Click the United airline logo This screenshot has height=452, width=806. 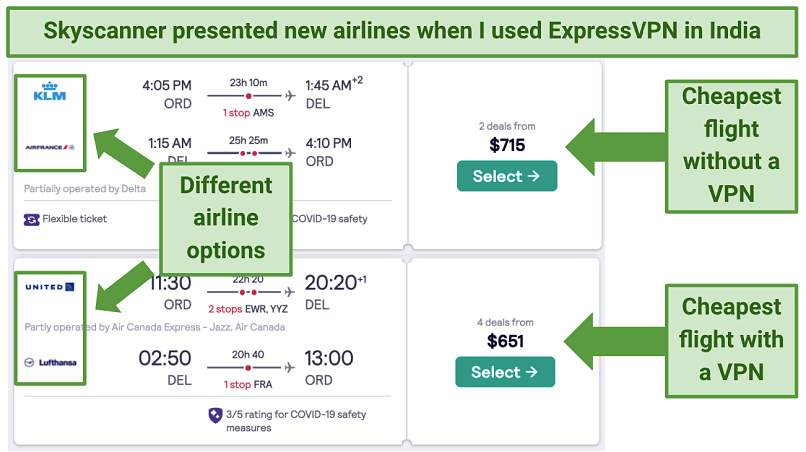[50, 287]
